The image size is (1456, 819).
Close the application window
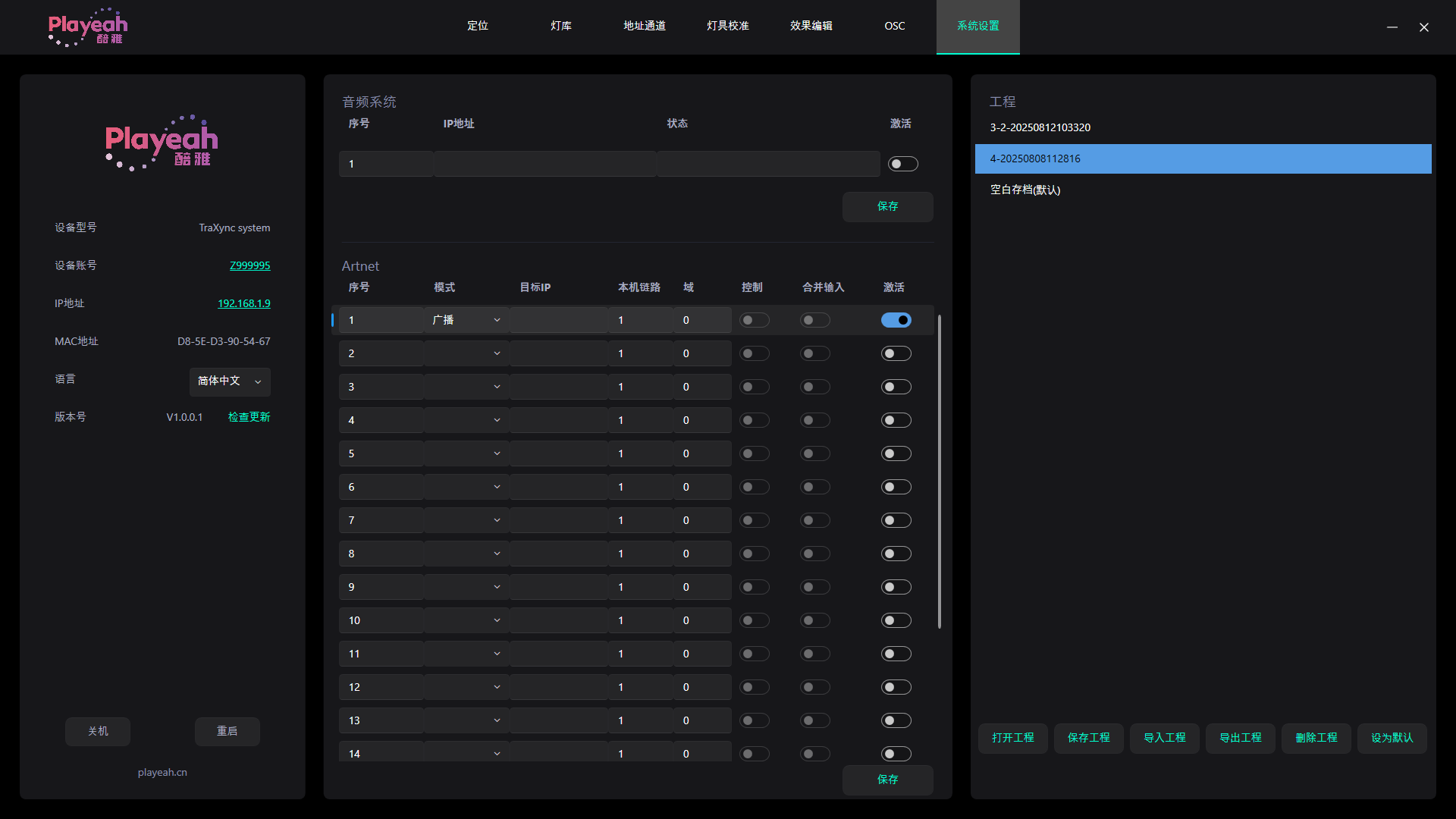(1424, 27)
